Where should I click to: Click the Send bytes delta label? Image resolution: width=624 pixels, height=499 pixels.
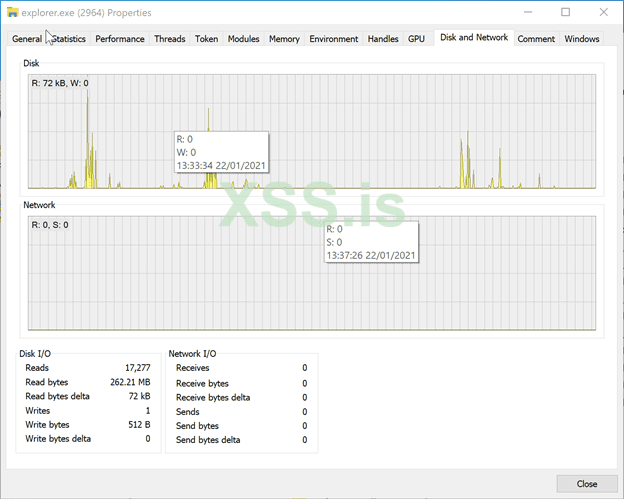pyautogui.click(x=208, y=440)
